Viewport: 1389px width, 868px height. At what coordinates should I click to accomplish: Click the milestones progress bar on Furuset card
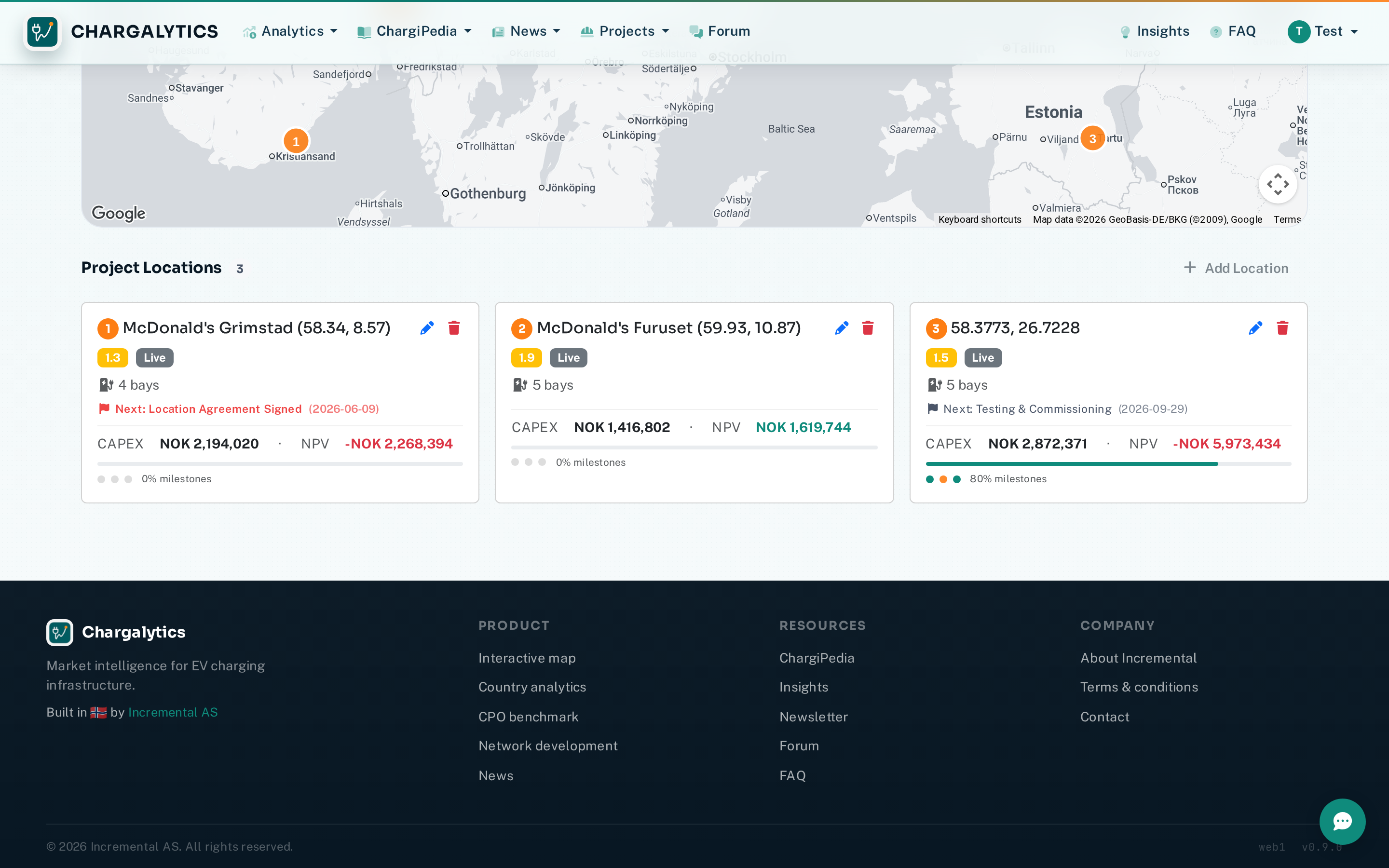click(694, 447)
